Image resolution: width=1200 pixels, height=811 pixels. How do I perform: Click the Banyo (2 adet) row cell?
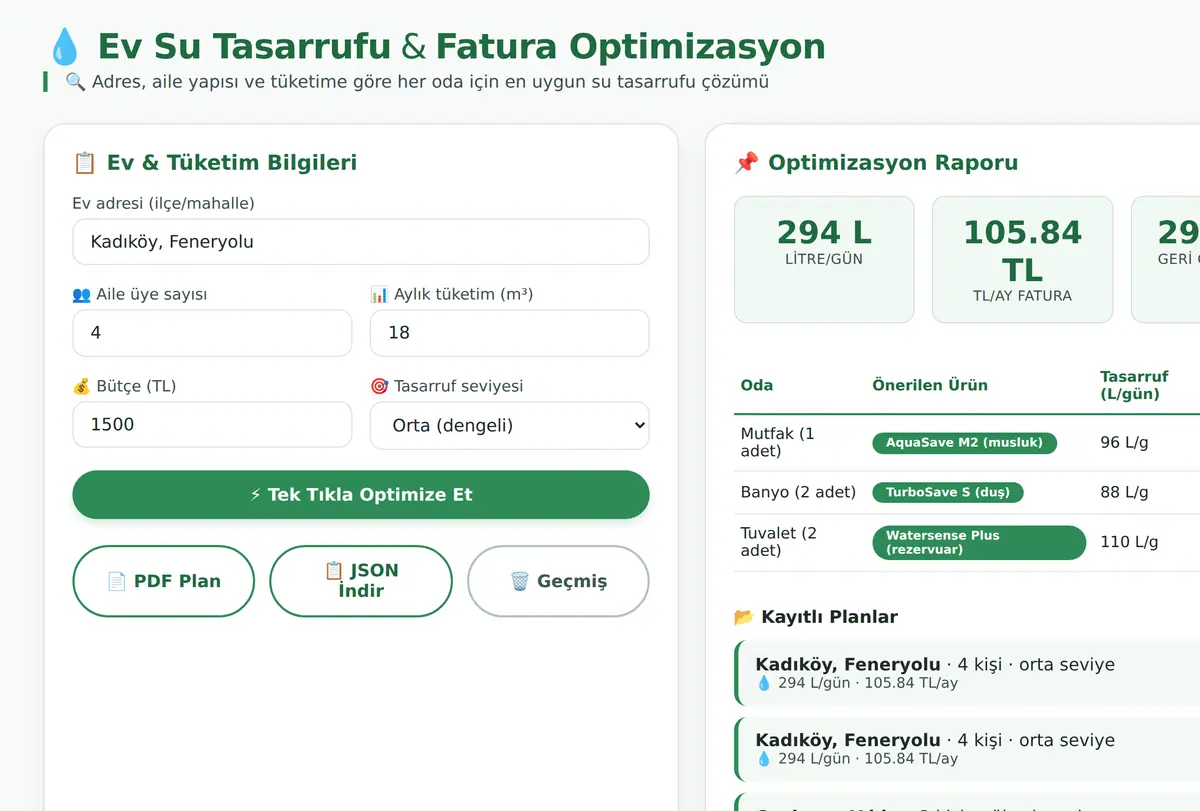(x=798, y=492)
